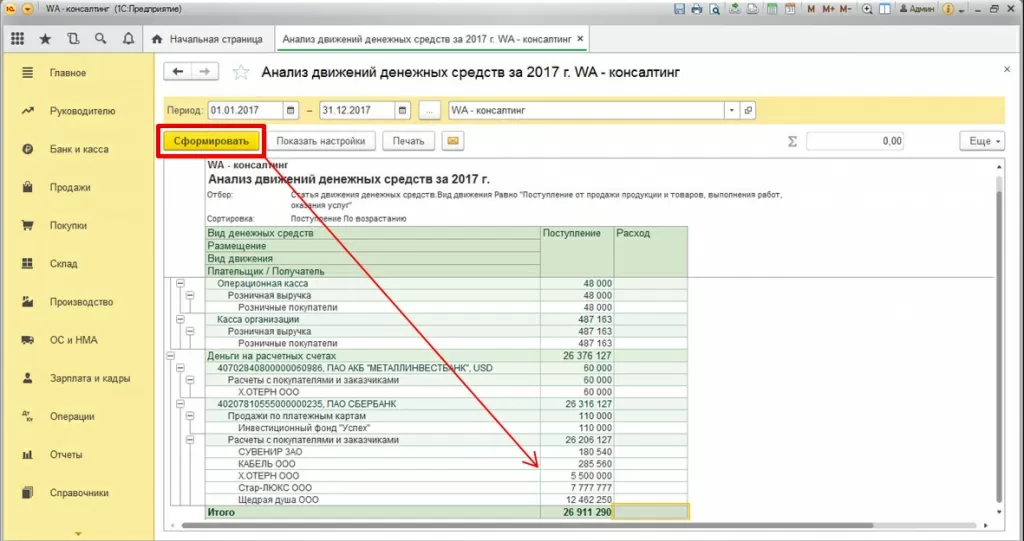
Task: Expand organization dropdown WA - консалтинг
Action: 732,110
